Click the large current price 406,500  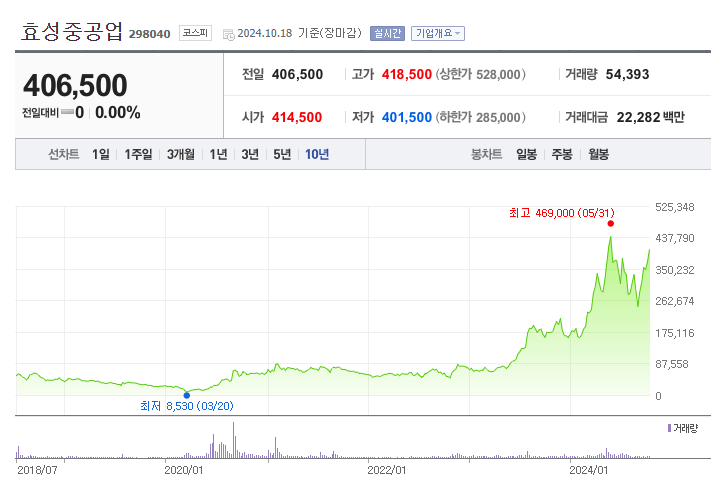coord(75,85)
